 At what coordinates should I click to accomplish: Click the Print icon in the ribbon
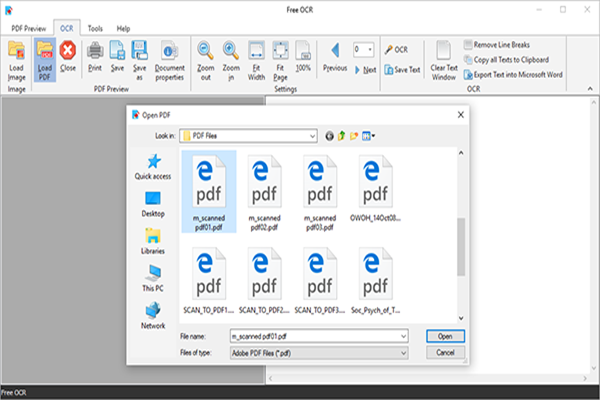[x=96, y=52]
